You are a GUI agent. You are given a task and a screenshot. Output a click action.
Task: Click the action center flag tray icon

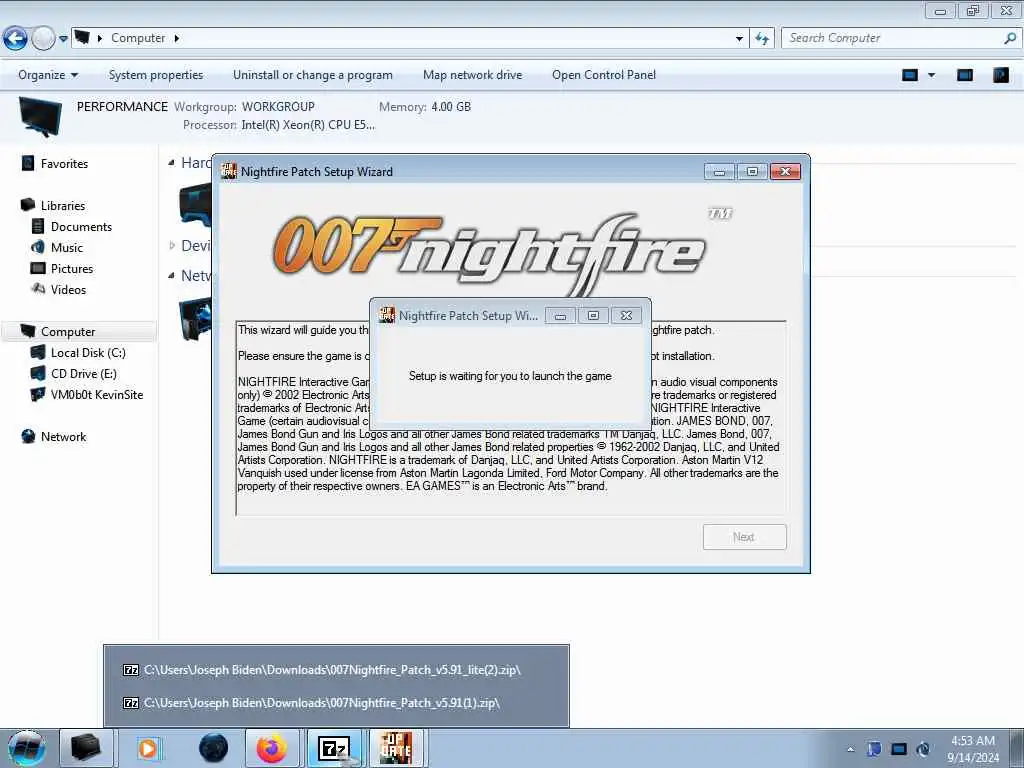(874, 749)
